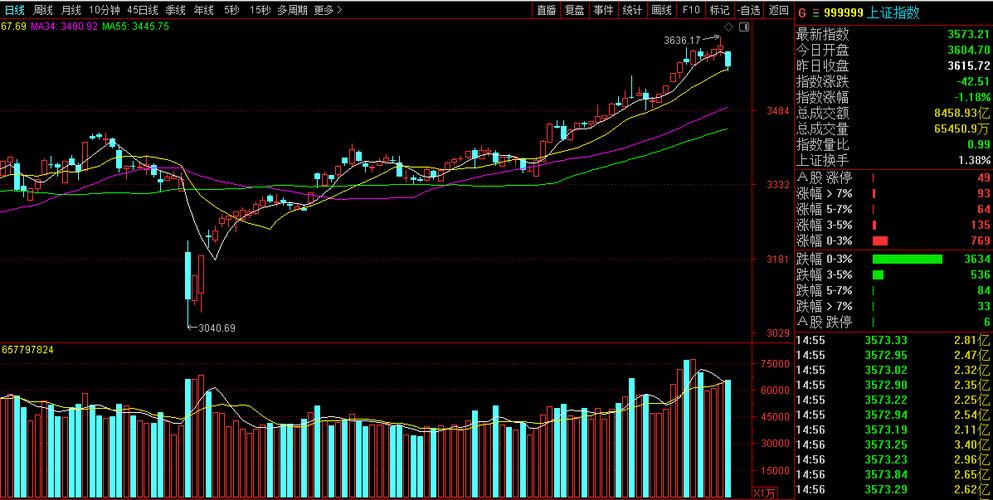Click the diamond icon above the chart
The height and width of the screenshot is (500, 993).
(x=727, y=25)
